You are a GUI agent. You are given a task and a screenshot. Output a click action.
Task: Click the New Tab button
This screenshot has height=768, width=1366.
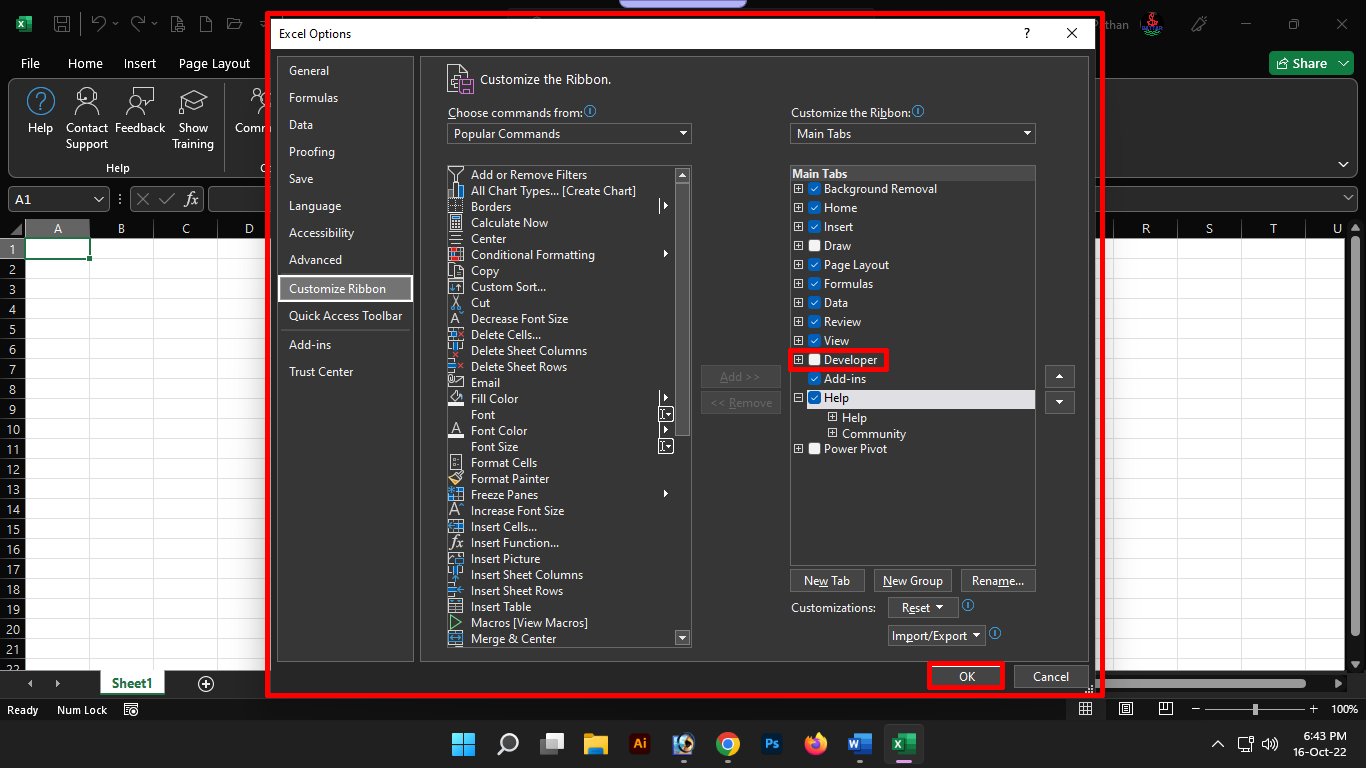coord(827,581)
